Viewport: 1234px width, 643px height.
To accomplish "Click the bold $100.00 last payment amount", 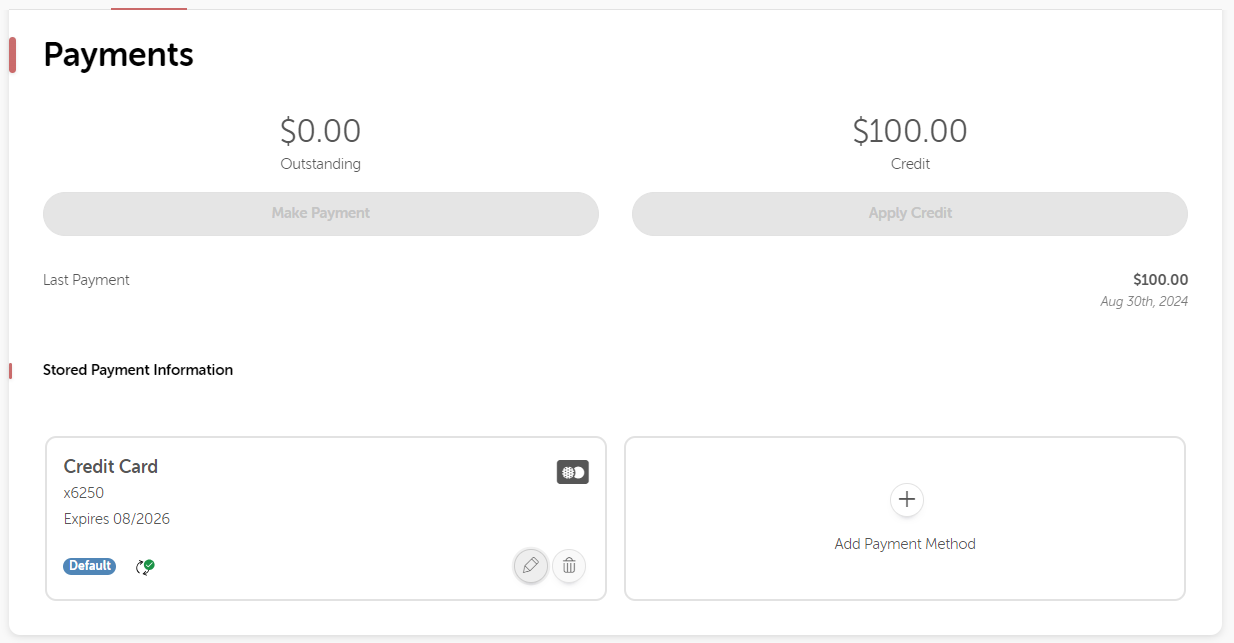I will (1161, 280).
